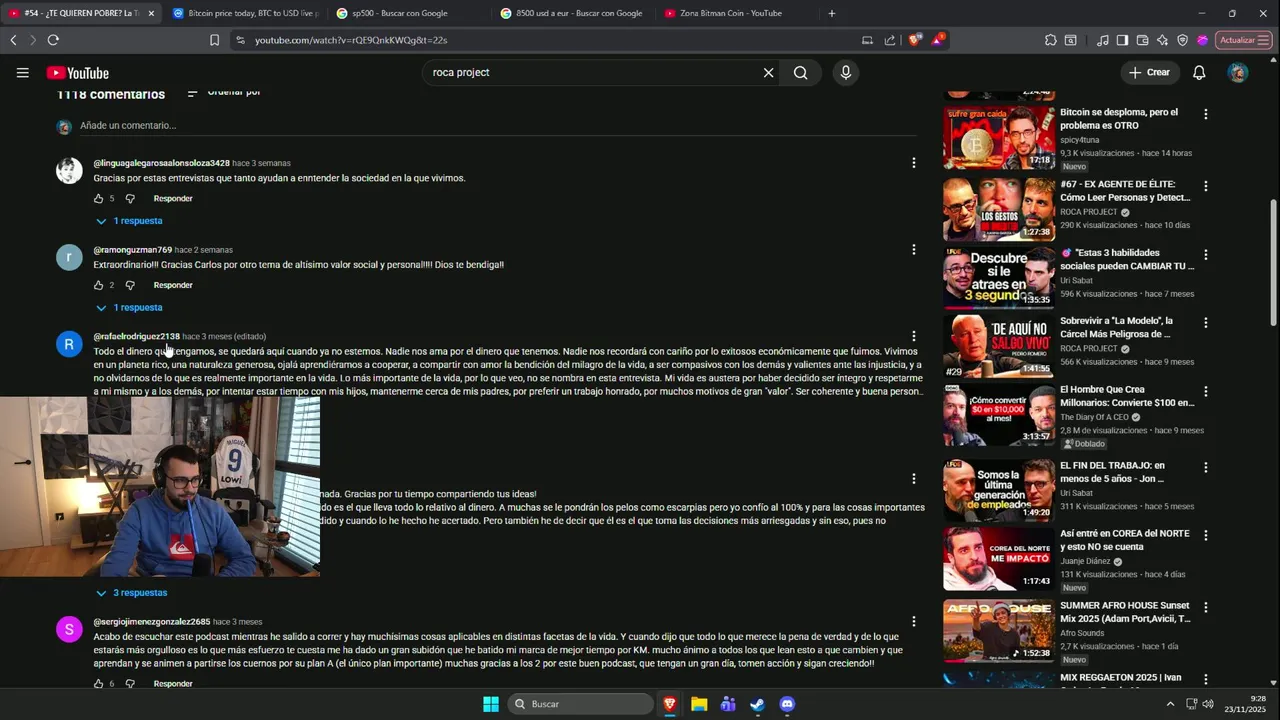The height and width of the screenshot is (720, 1280).
Task: Dislike ramonguzman769's comment
Action: 130,285
